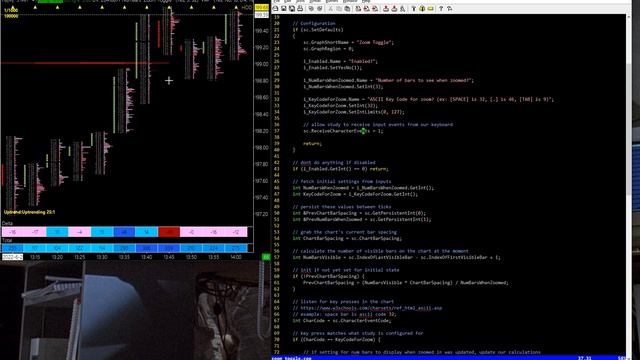Click the file name in editor status bar
Image resolution: width=640 pixels, height=360 pixels.
[292, 358]
